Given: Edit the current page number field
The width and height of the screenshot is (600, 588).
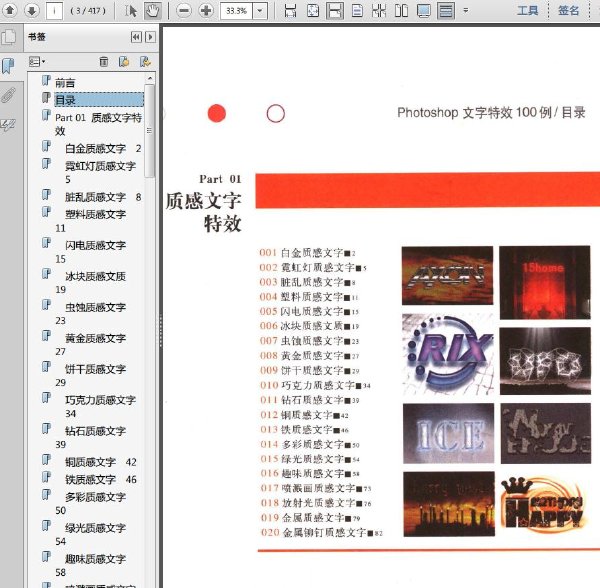Looking at the screenshot, I should [54, 11].
